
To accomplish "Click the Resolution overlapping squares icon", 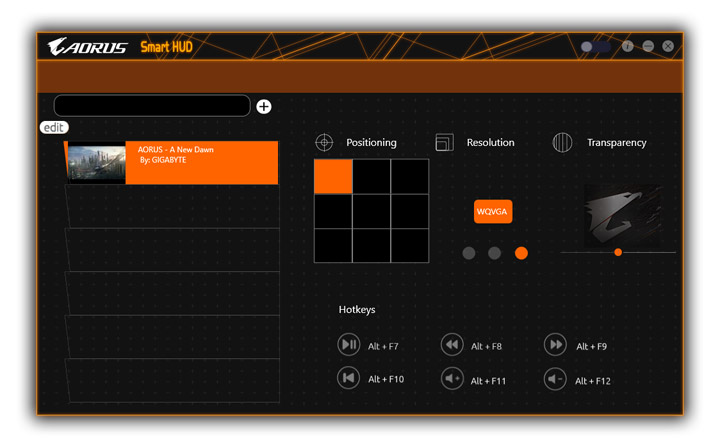I will click(444, 143).
